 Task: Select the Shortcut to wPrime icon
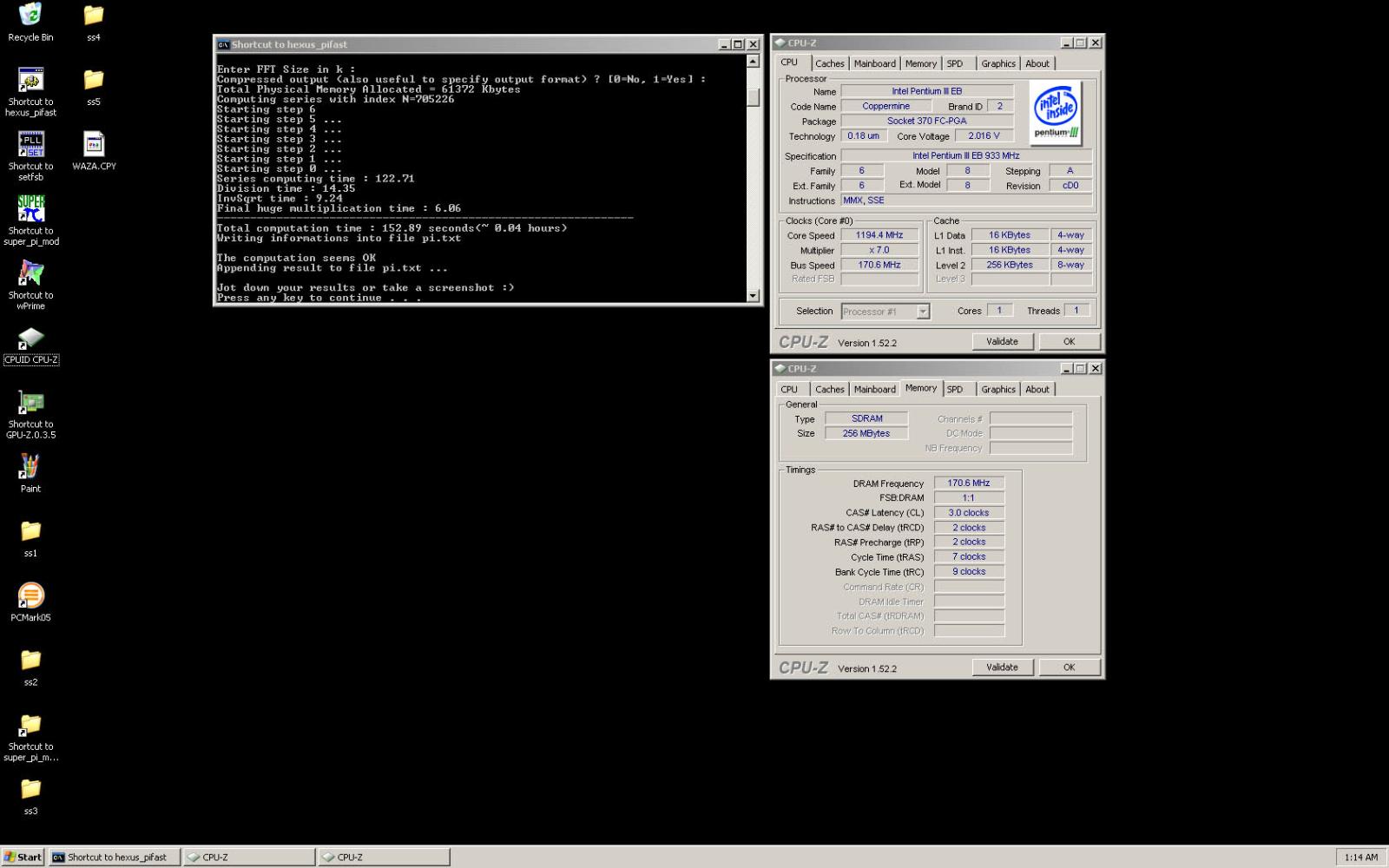[30, 285]
